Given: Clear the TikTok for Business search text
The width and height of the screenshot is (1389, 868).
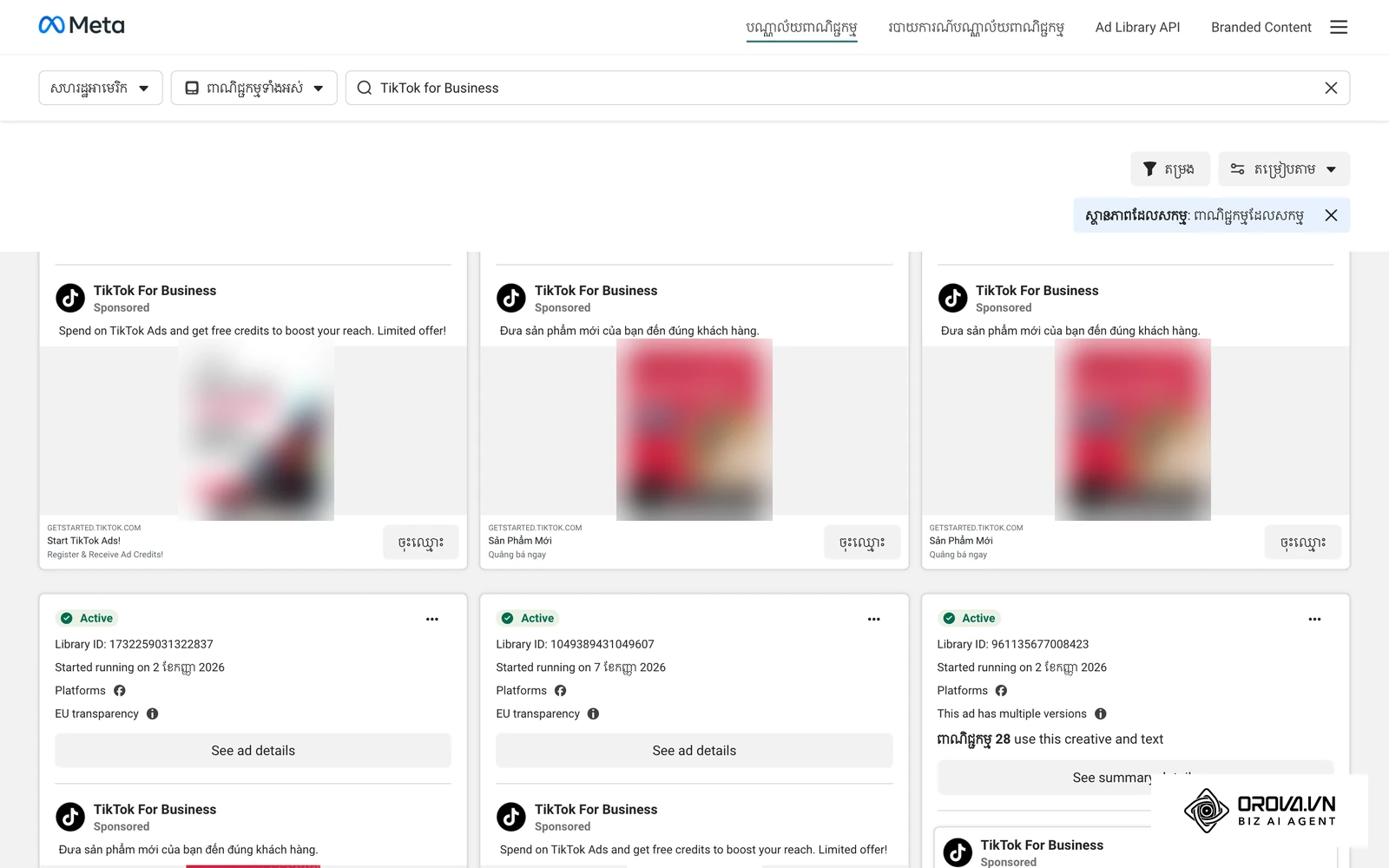Looking at the screenshot, I should [x=1331, y=88].
